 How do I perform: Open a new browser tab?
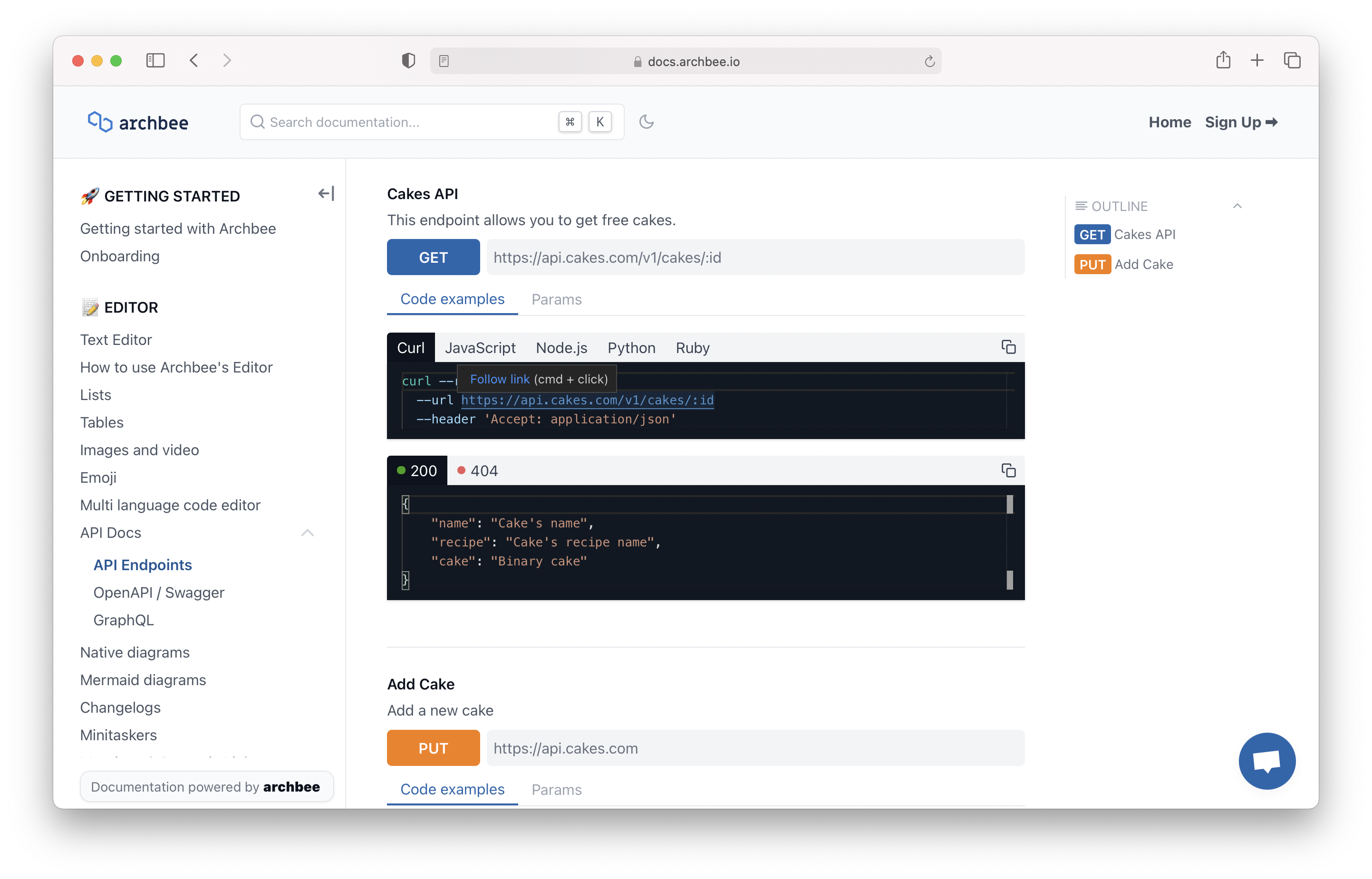point(1256,60)
